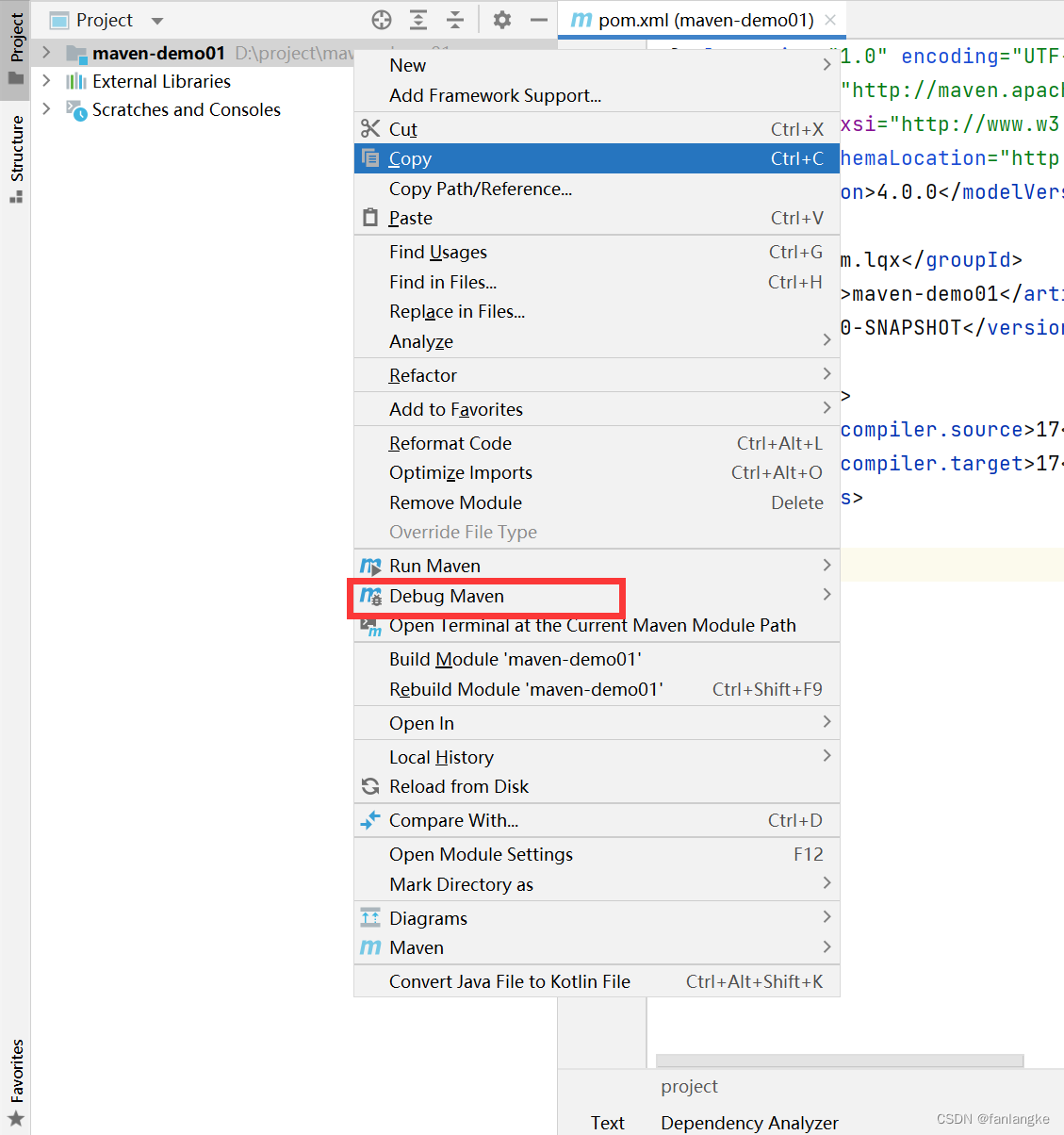Click the Compare With arrows icon

point(370,820)
